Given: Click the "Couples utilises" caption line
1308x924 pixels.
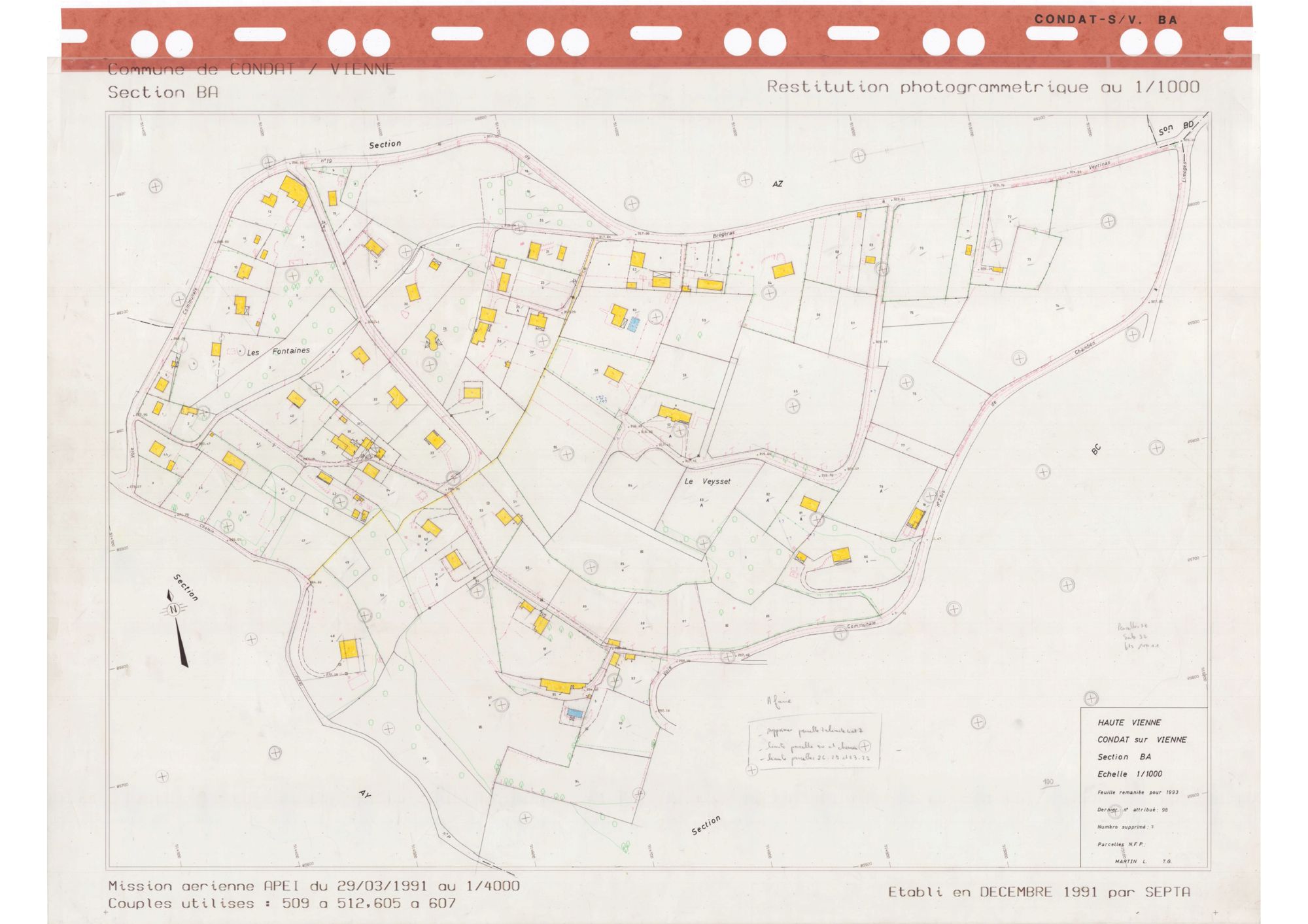Looking at the screenshot, I should [x=282, y=904].
